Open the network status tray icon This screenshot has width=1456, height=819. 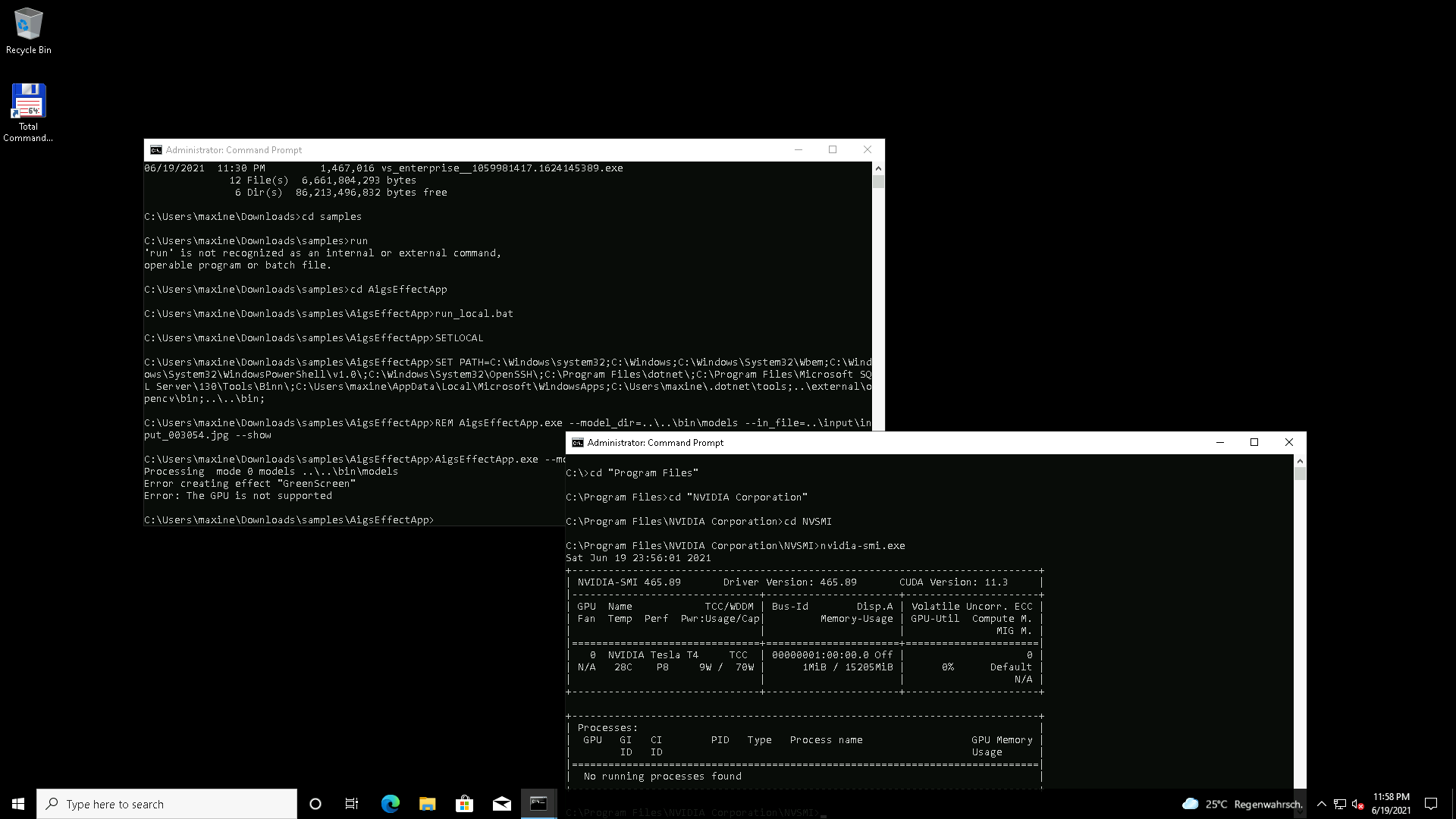pos(1340,804)
